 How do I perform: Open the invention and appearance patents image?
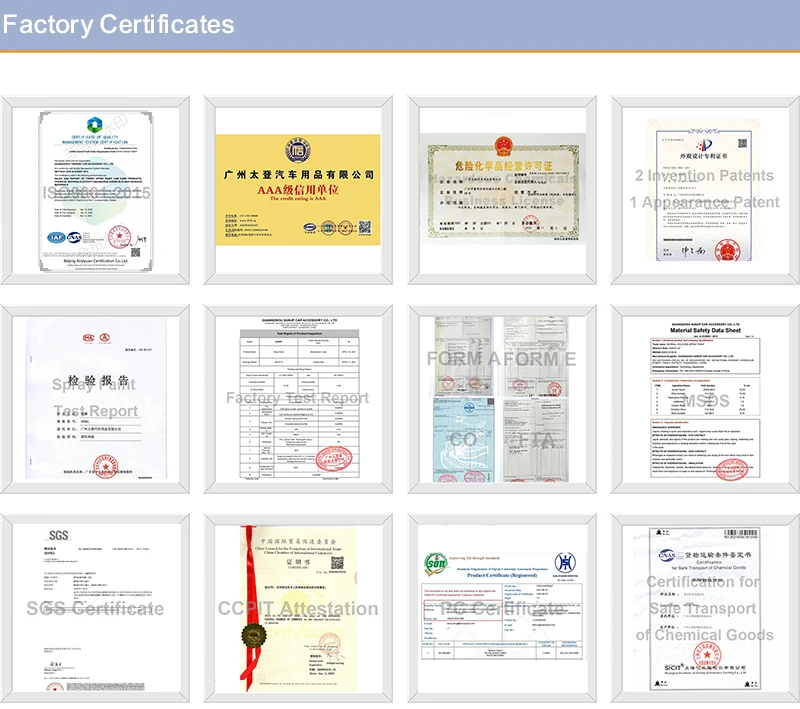click(x=704, y=190)
